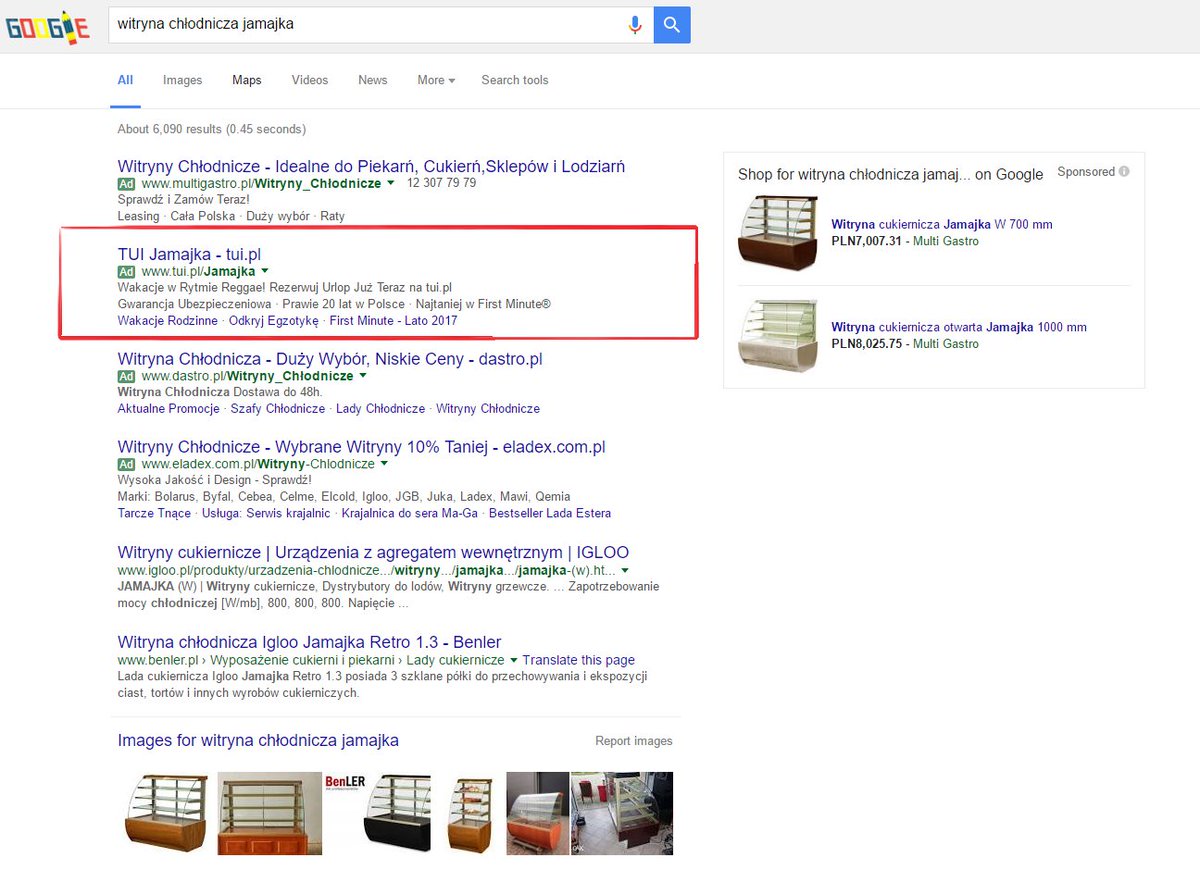Switch to the Maps tab
Image resolution: width=1200 pixels, height=870 pixels.
(247, 80)
